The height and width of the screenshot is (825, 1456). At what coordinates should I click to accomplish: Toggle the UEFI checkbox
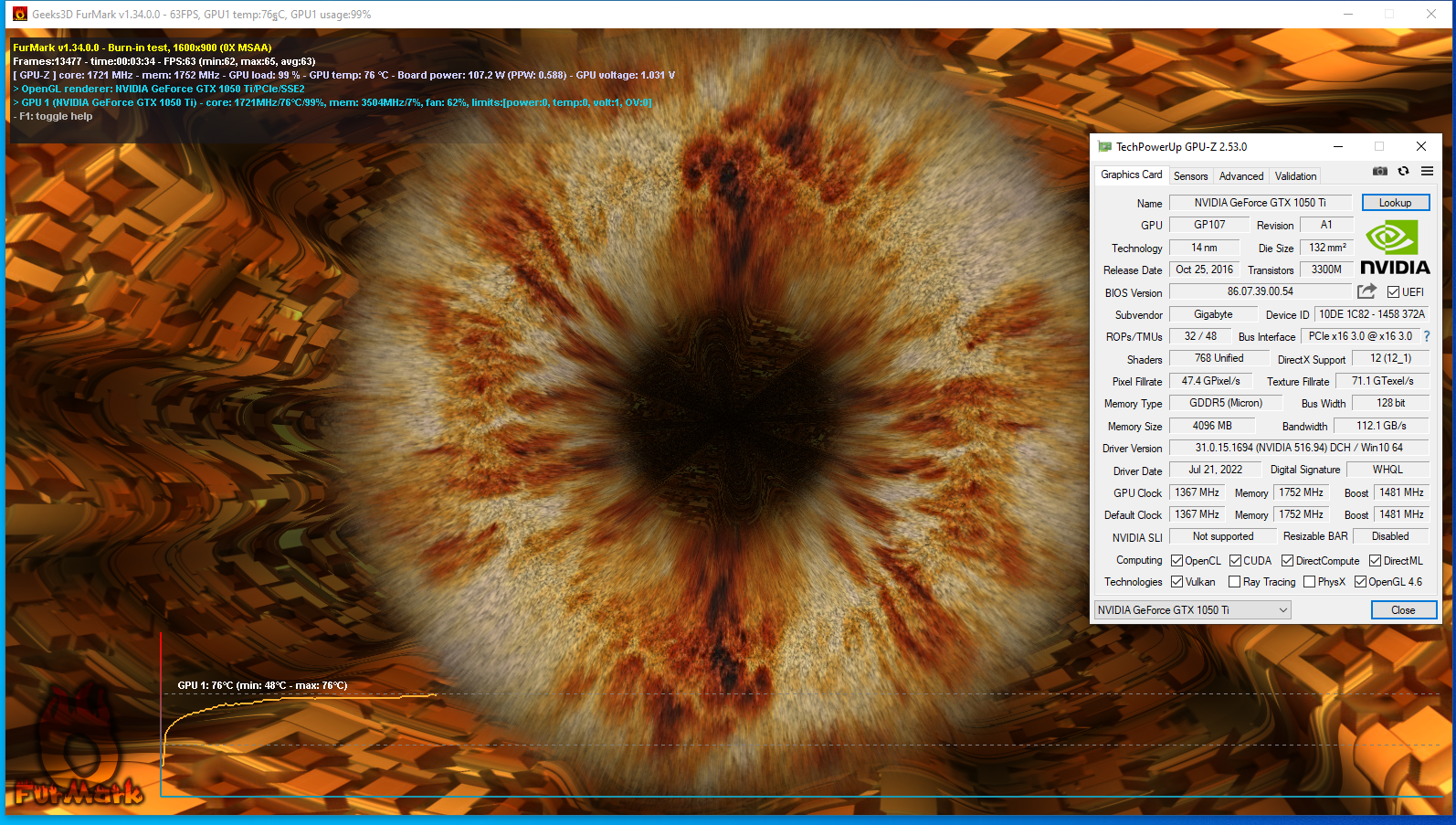click(x=1393, y=292)
